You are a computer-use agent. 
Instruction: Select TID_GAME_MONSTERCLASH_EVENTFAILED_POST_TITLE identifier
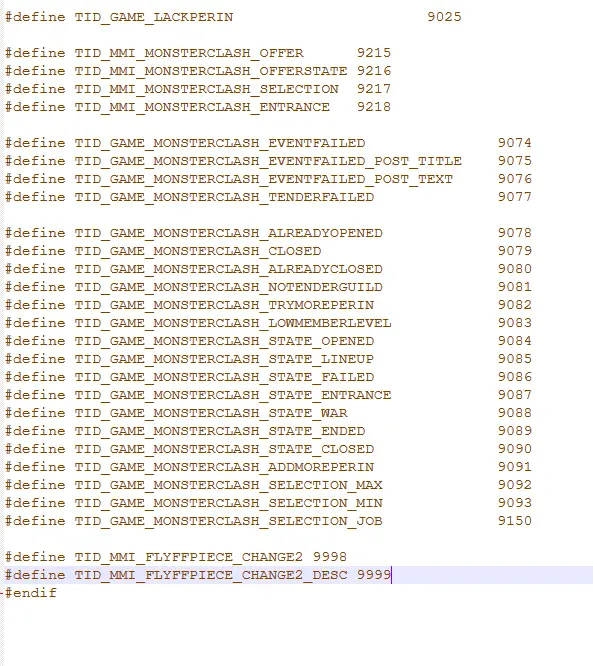click(268, 161)
